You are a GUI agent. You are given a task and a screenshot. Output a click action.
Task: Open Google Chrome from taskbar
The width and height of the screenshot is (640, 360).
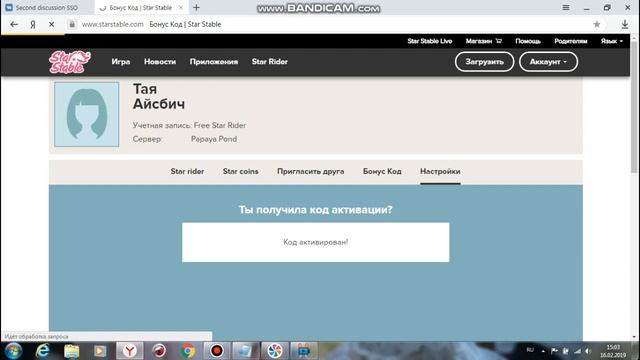(x=188, y=351)
